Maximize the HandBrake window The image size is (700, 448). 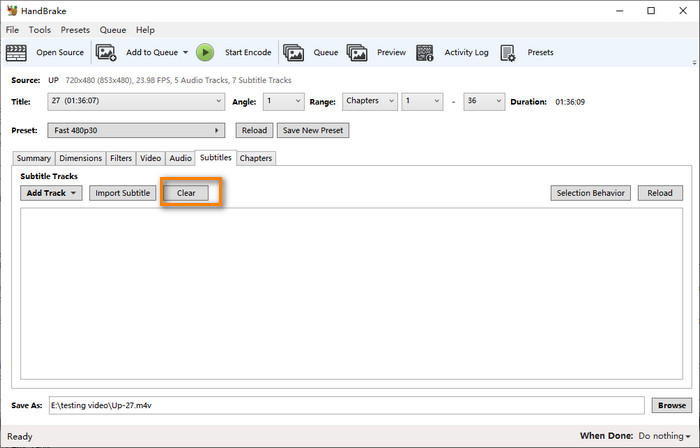(651, 11)
